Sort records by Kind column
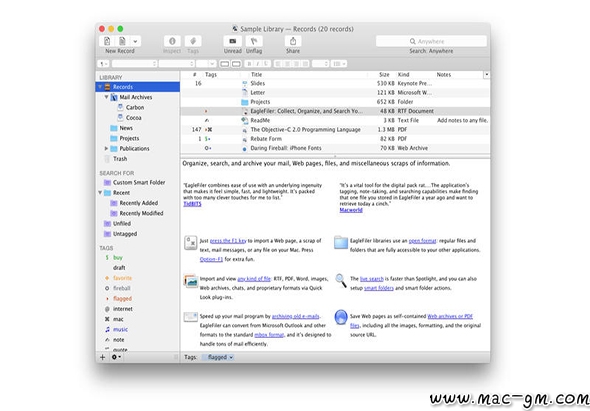Screen dimensions: 590x411 403,75
